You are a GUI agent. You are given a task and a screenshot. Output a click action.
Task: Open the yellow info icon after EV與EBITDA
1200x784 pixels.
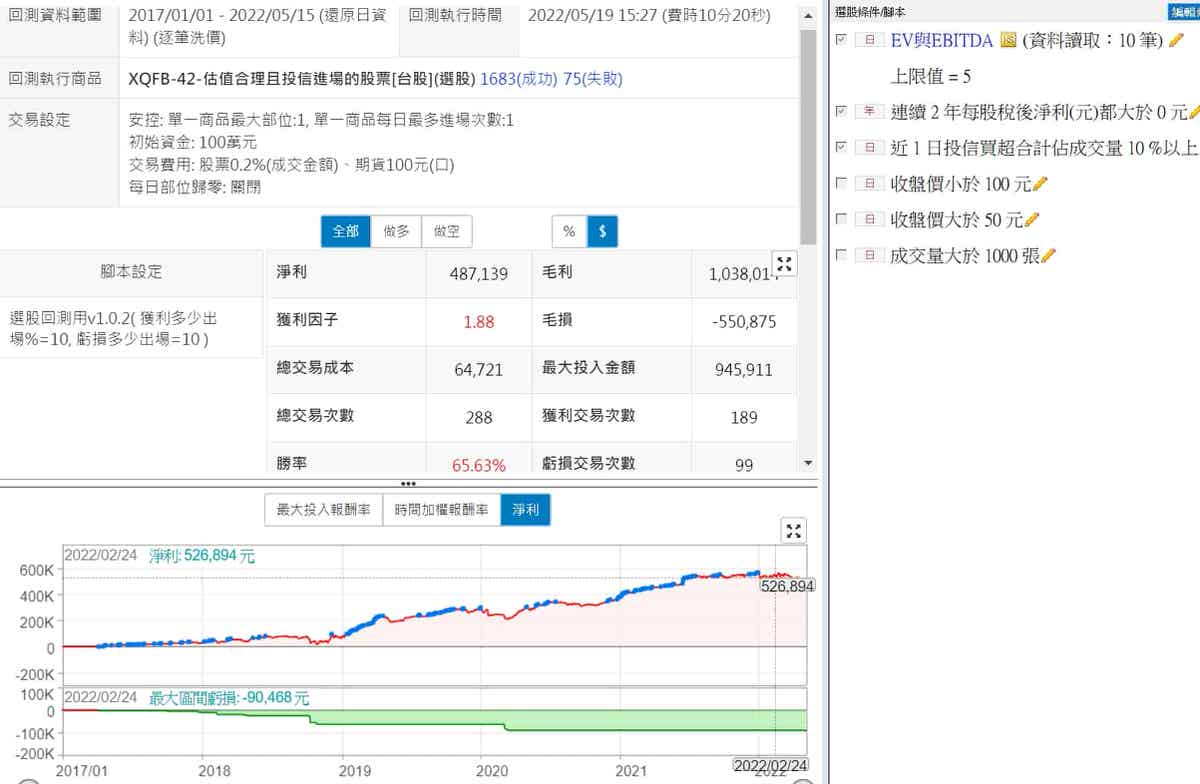click(1008, 40)
